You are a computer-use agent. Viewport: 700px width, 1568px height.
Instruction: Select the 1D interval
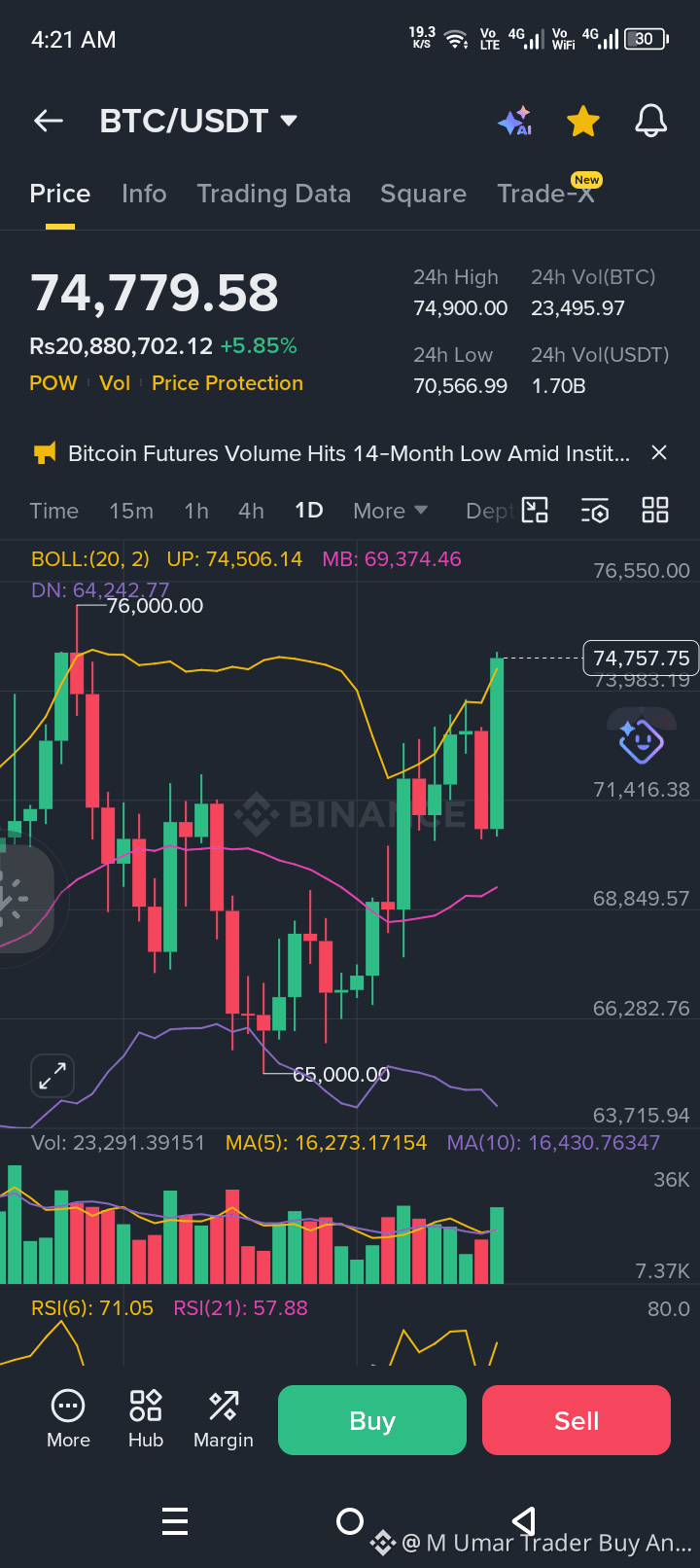click(309, 511)
